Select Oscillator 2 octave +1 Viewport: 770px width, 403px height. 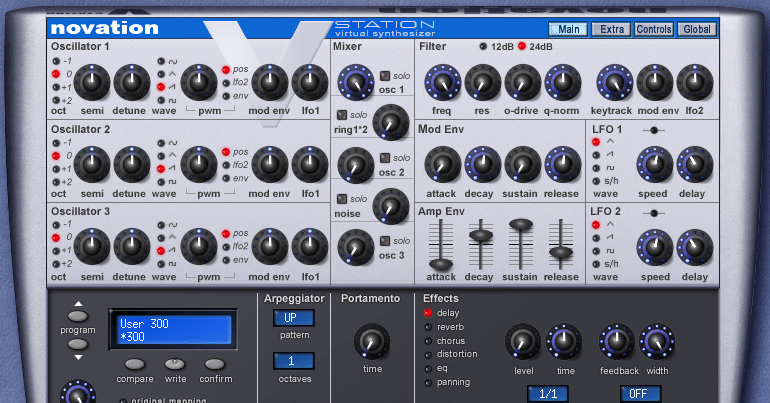point(56,169)
